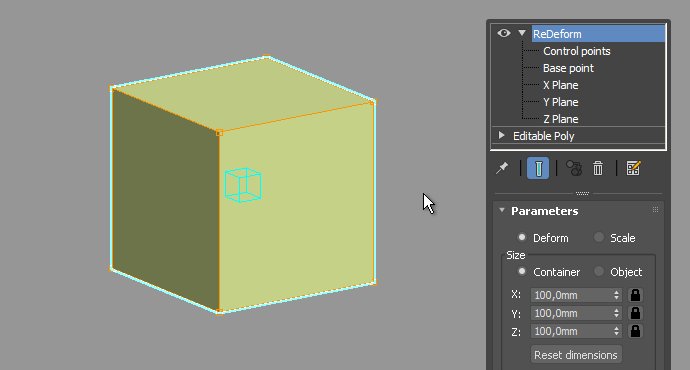Toggle the Y dimension lock
The width and height of the screenshot is (690, 370).
(x=635, y=313)
